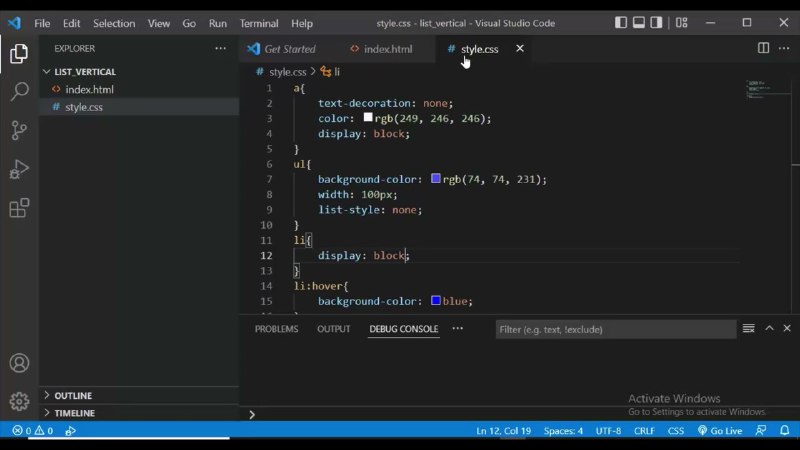Toggle bottom panel layout icon
Screen dimensions: 800x450
click(638, 22)
